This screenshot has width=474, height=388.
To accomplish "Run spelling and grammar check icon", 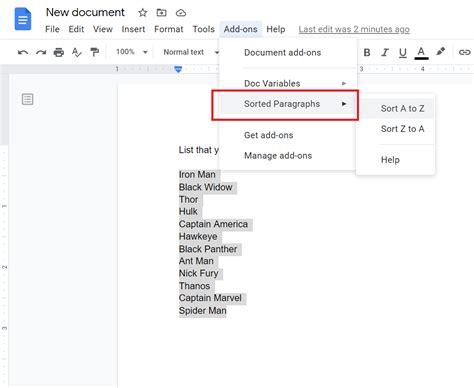I will [77, 52].
